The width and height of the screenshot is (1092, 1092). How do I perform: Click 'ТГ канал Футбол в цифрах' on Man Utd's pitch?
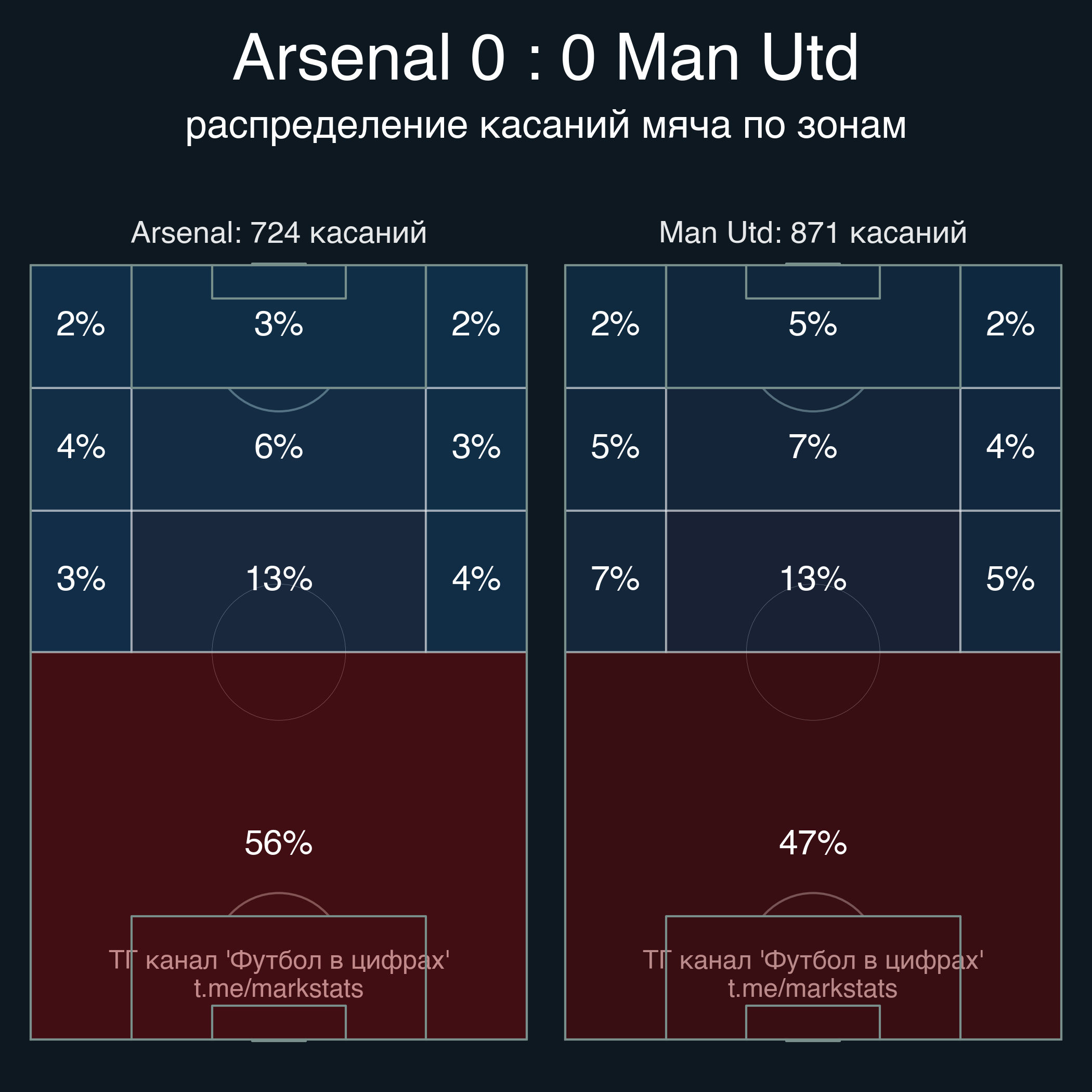(x=813, y=960)
